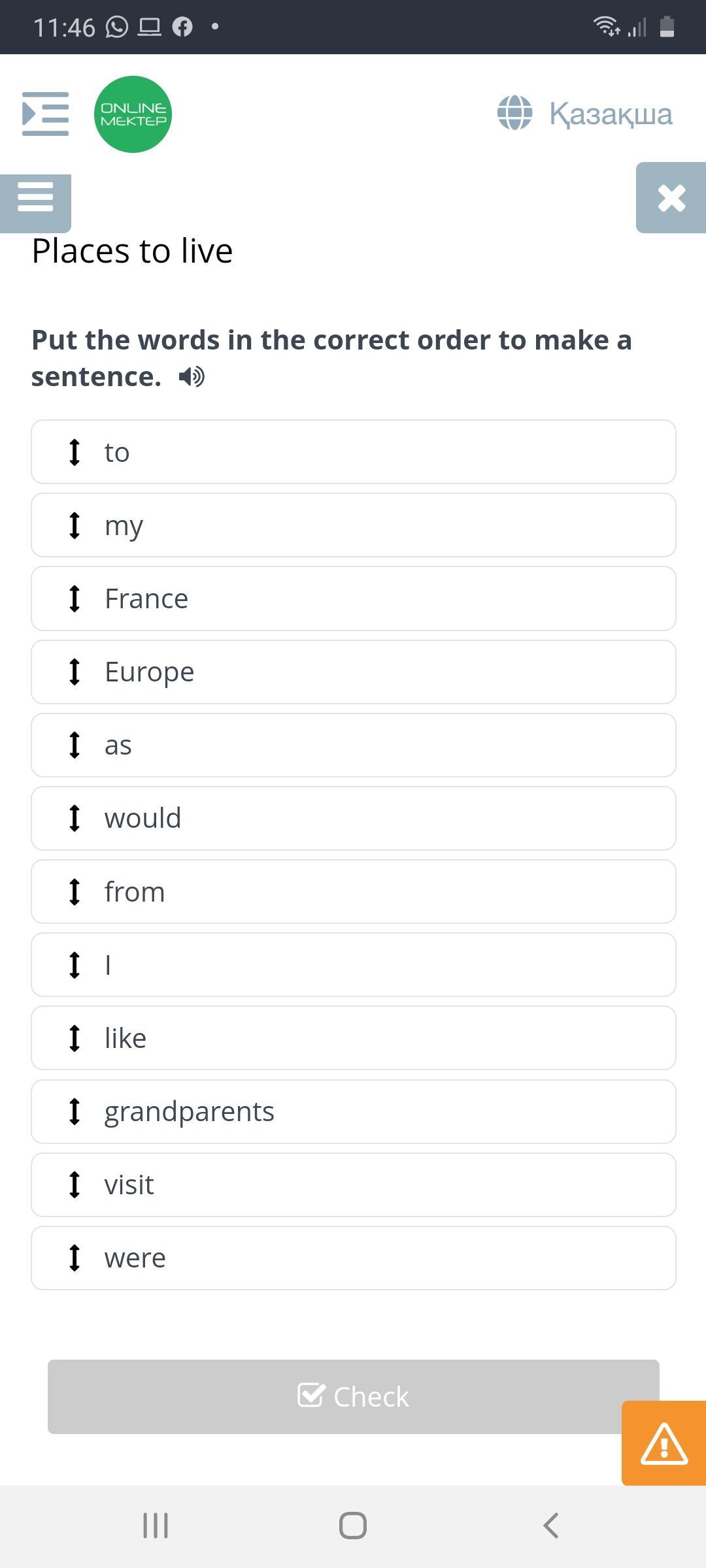The width and height of the screenshot is (706, 1568).
Task: Select the 'grandparents' word tile
Action: point(353,1111)
